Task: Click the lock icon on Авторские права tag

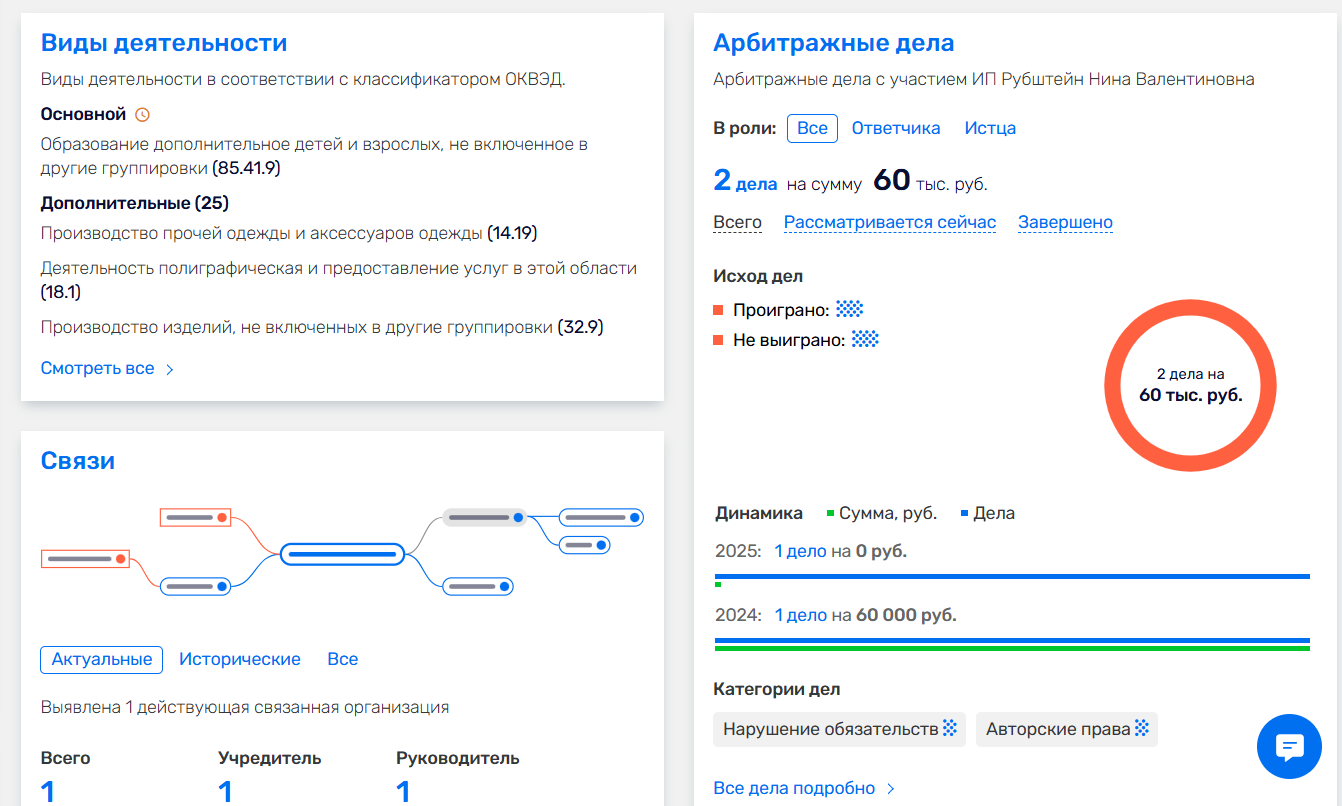Action: point(1141,729)
